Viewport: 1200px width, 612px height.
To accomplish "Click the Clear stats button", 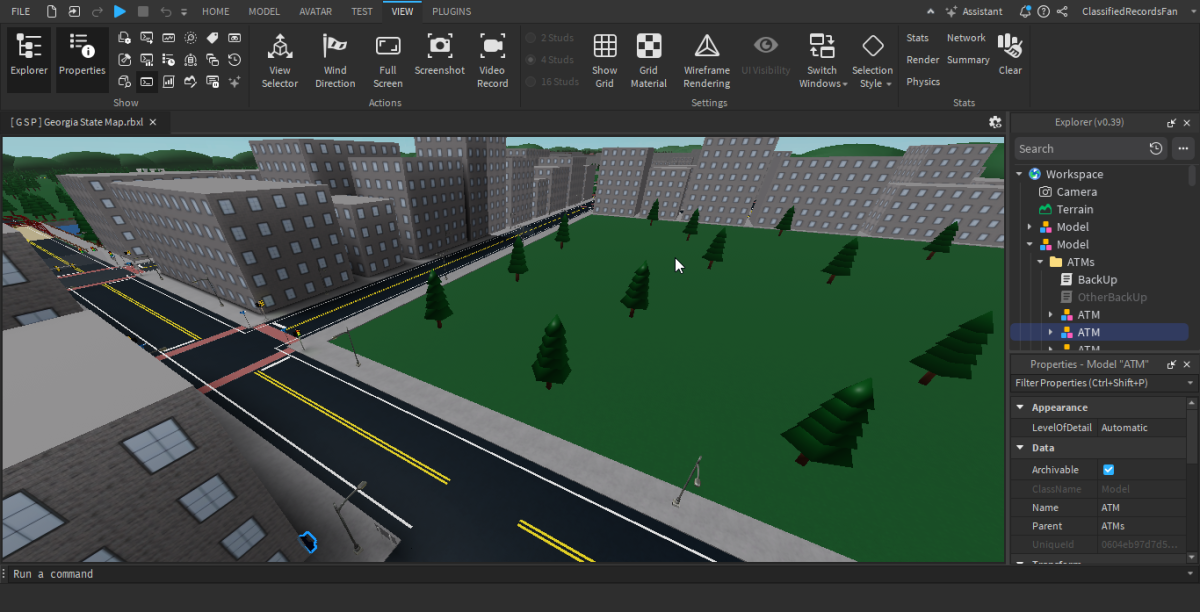I will (x=1010, y=55).
